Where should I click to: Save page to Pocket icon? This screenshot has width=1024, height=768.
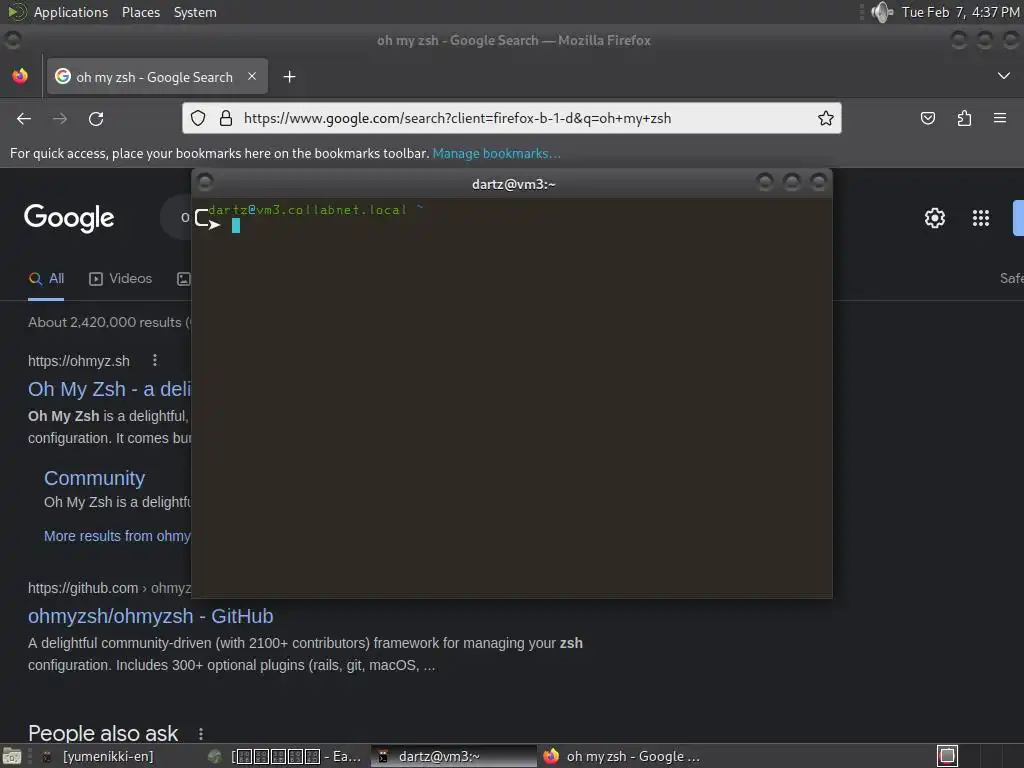(x=927, y=118)
